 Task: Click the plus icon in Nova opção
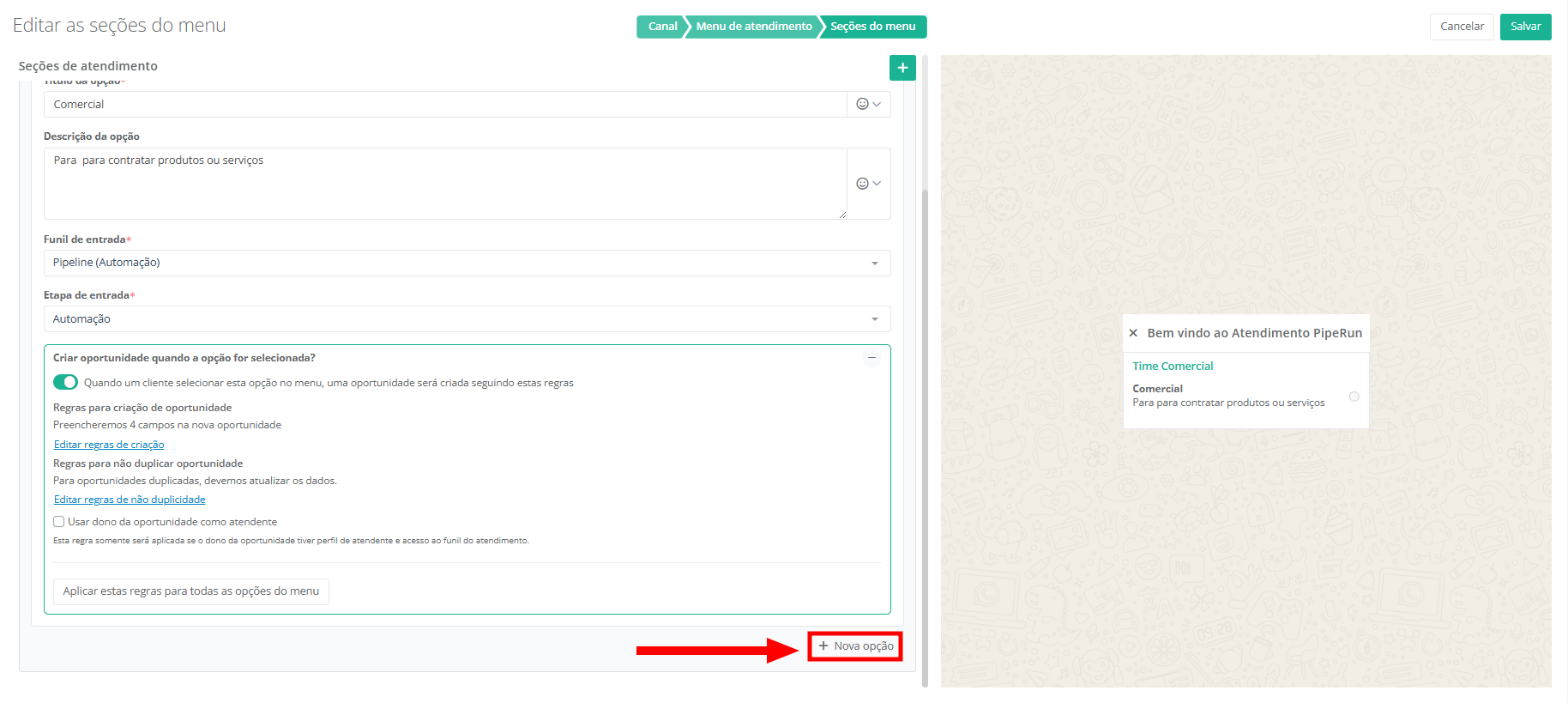point(823,646)
